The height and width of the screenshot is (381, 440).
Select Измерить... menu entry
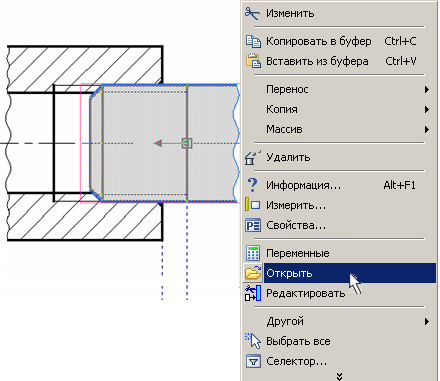pos(296,205)
